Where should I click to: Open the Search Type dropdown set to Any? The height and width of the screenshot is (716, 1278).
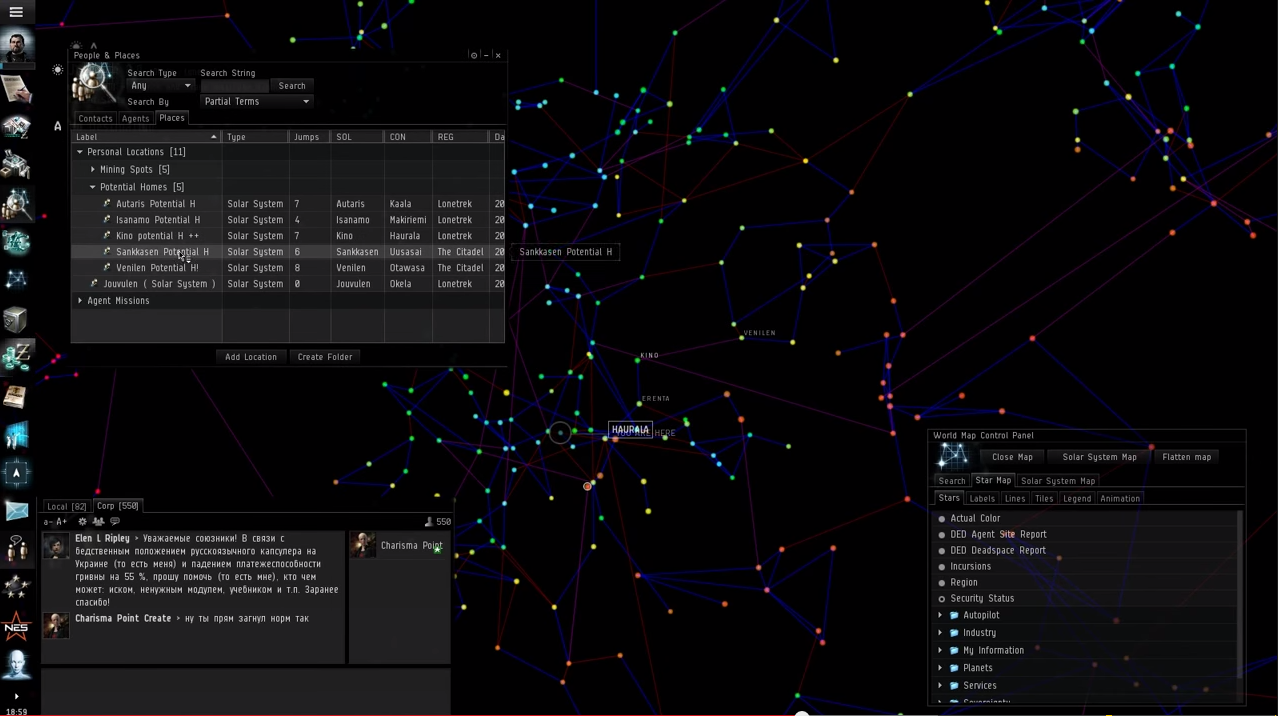160,86
